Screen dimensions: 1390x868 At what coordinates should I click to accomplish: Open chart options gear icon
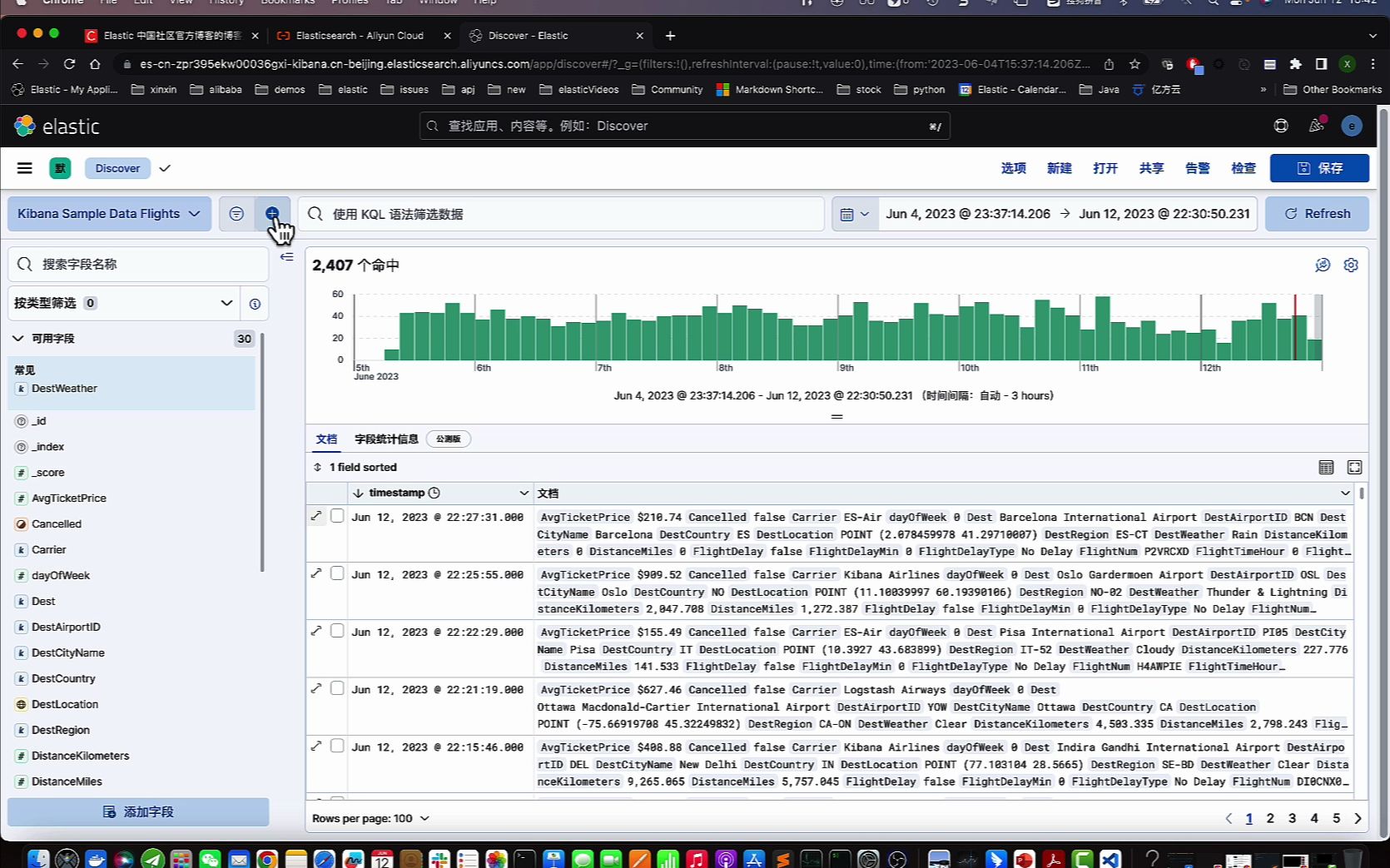[x=1351, y=265]
